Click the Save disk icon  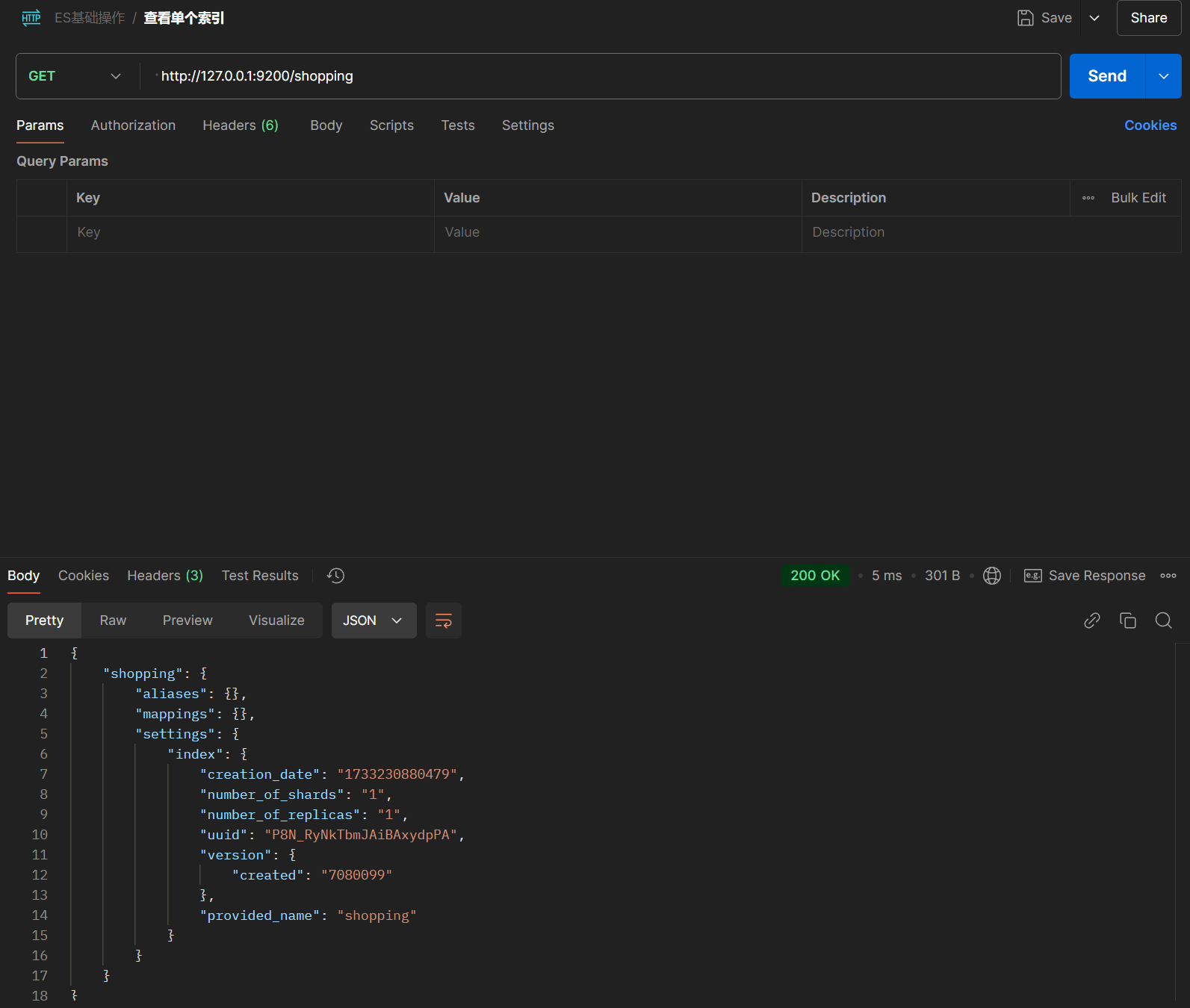[1026, 18]
